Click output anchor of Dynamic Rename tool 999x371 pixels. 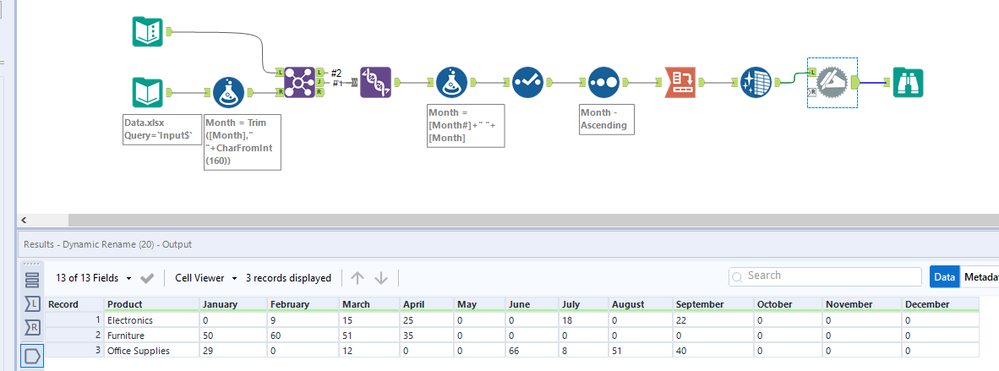click(854, 82)
